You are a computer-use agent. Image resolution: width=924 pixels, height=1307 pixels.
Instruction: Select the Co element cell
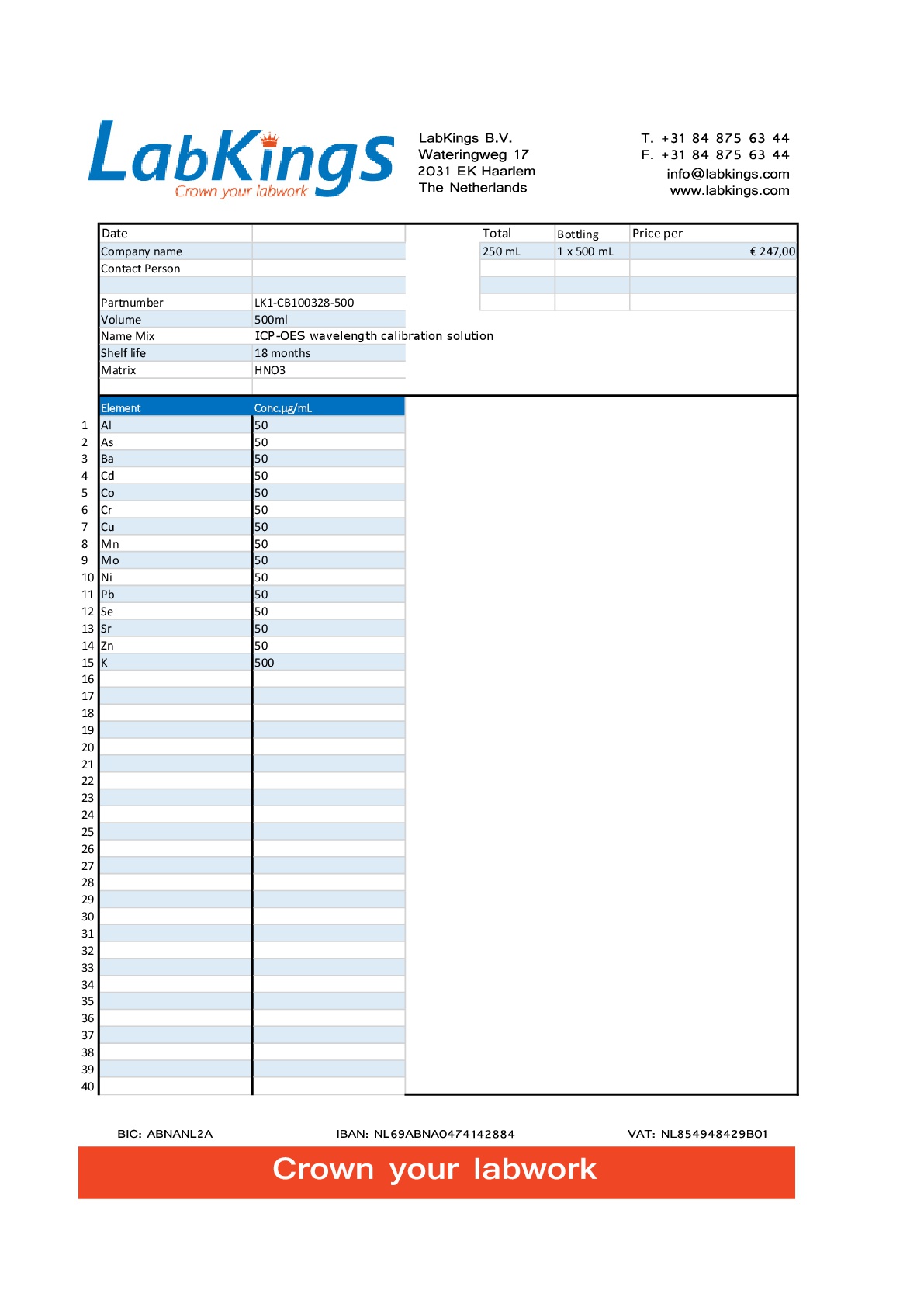[175, 493]
